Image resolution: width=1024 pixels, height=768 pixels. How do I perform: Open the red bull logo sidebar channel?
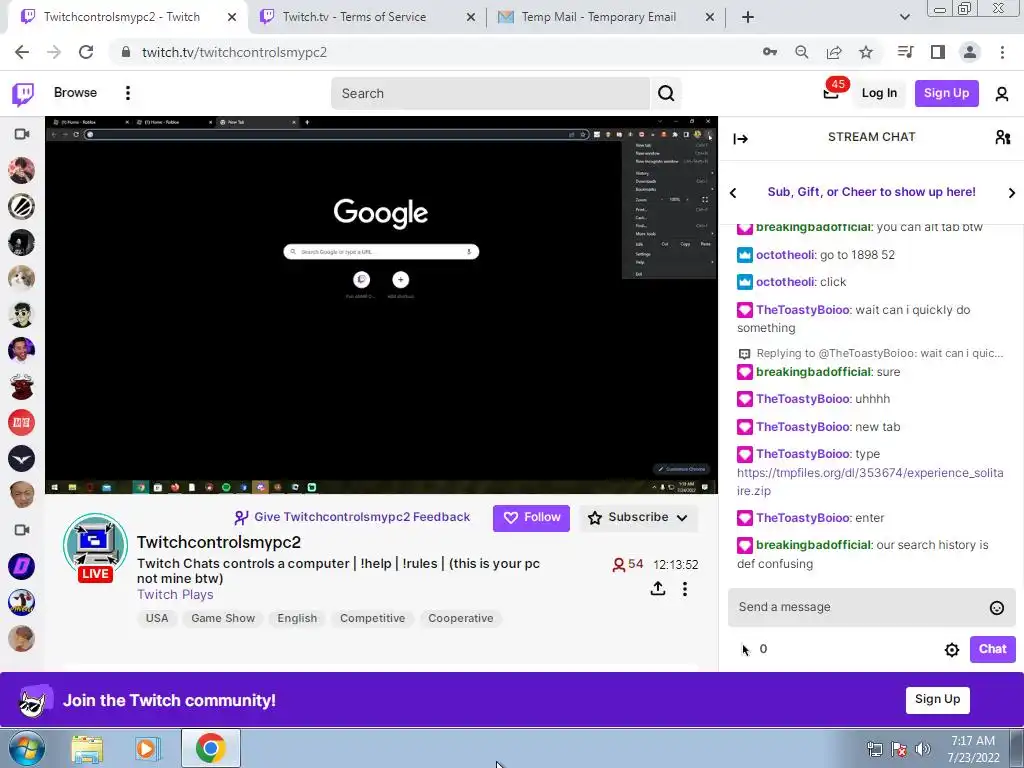[22, 387]
